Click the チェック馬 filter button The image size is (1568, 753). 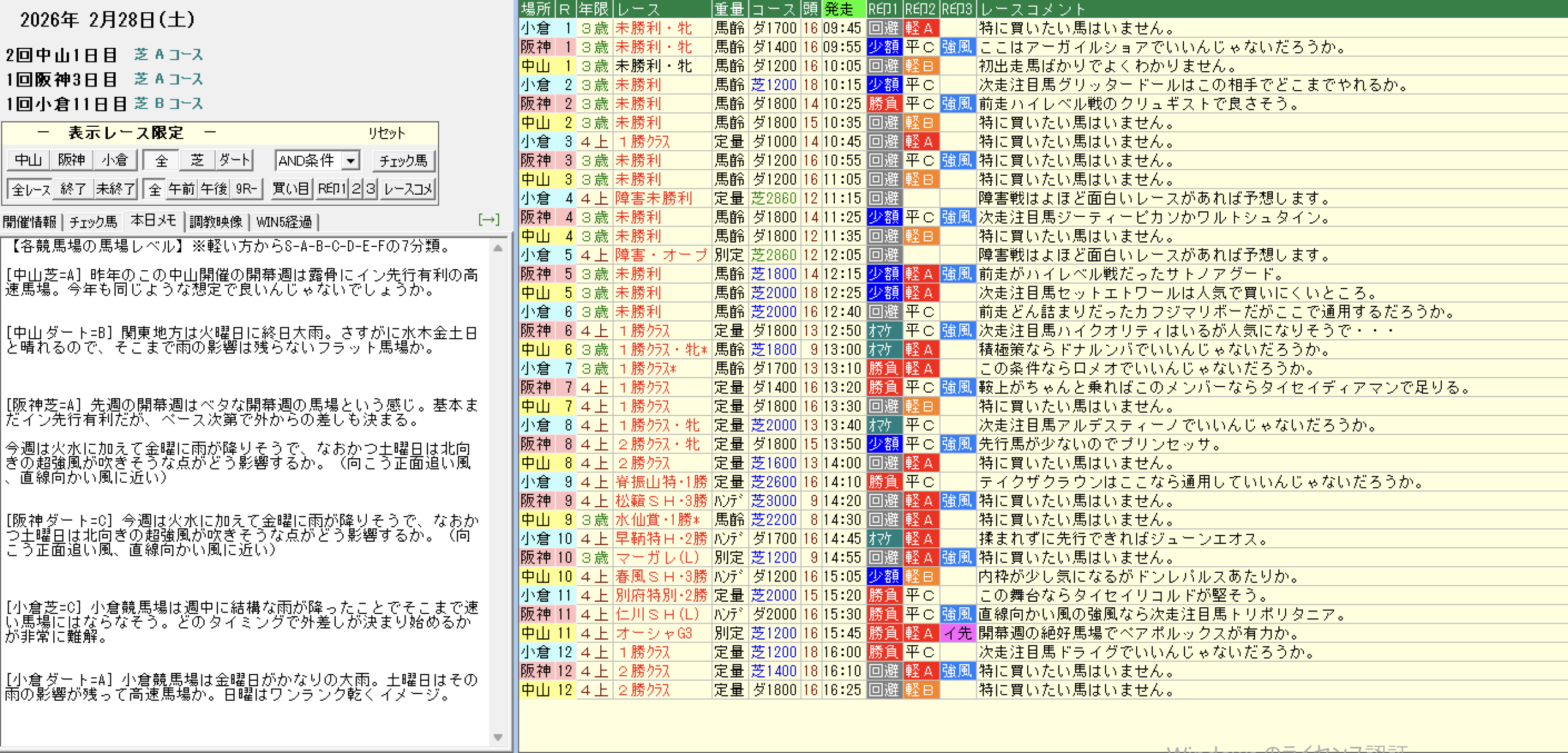(403, 161)
